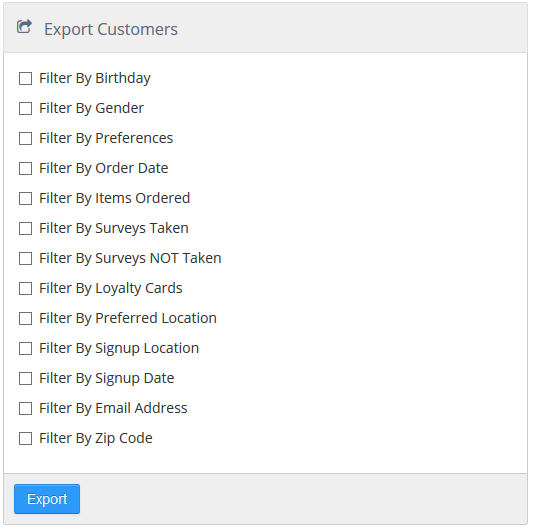Tick the Filter By Zip Code checkbox
This screenshot has height=530, width=533.
tap(25, 439)
